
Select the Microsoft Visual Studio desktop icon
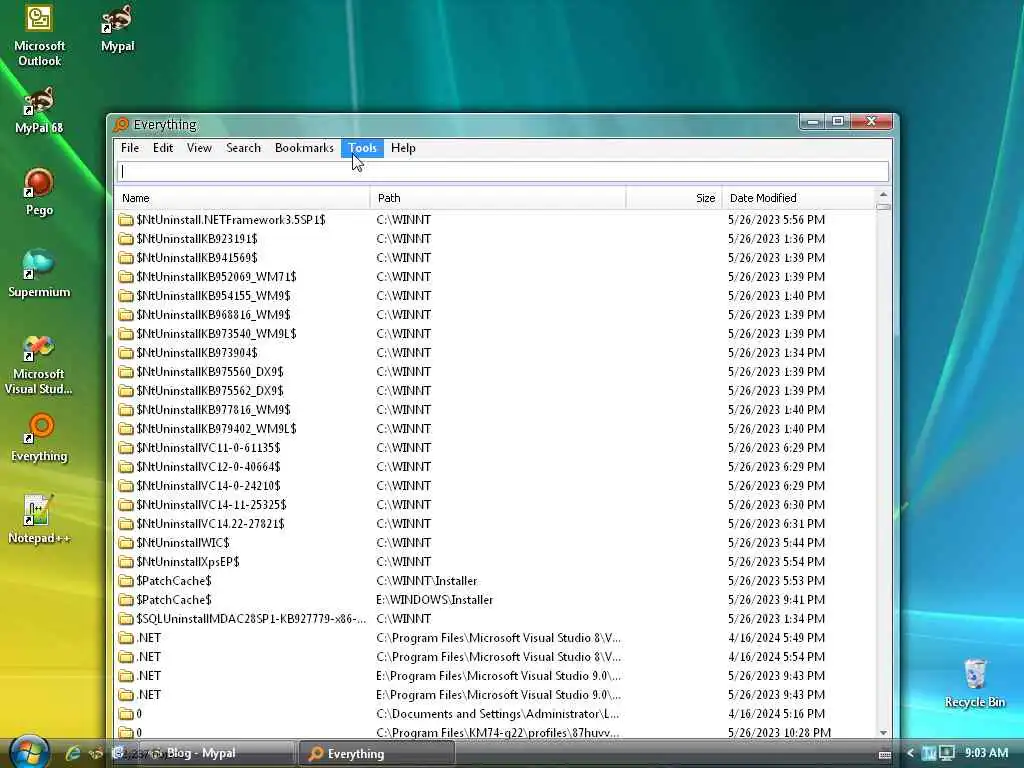(x=39, y=364)
